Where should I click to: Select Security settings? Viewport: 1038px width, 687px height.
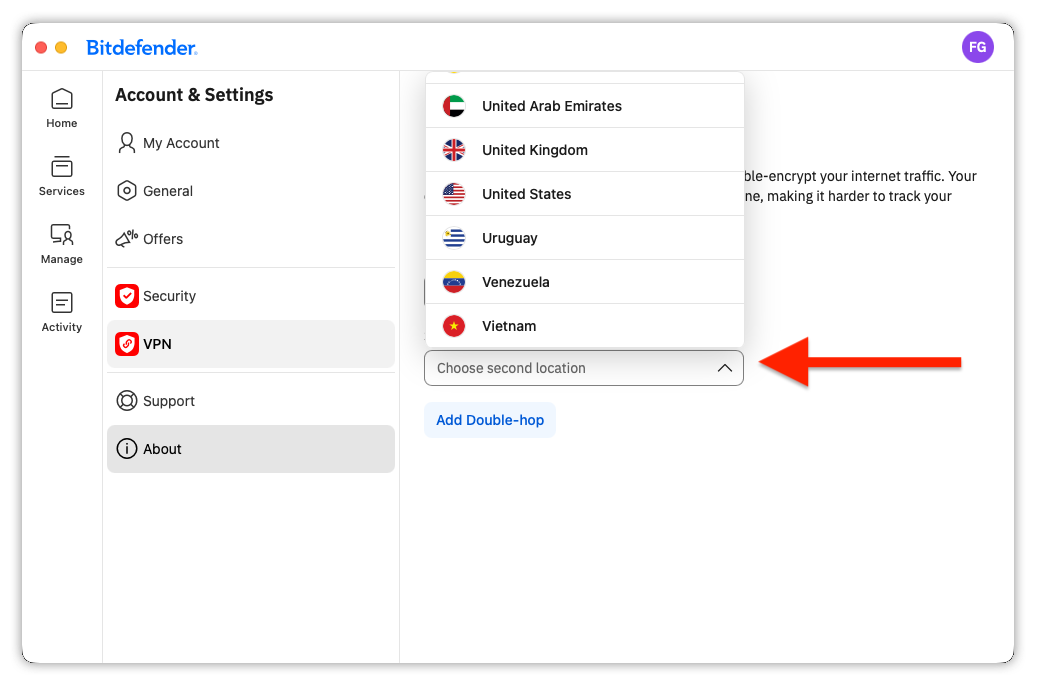pos(251,296)
